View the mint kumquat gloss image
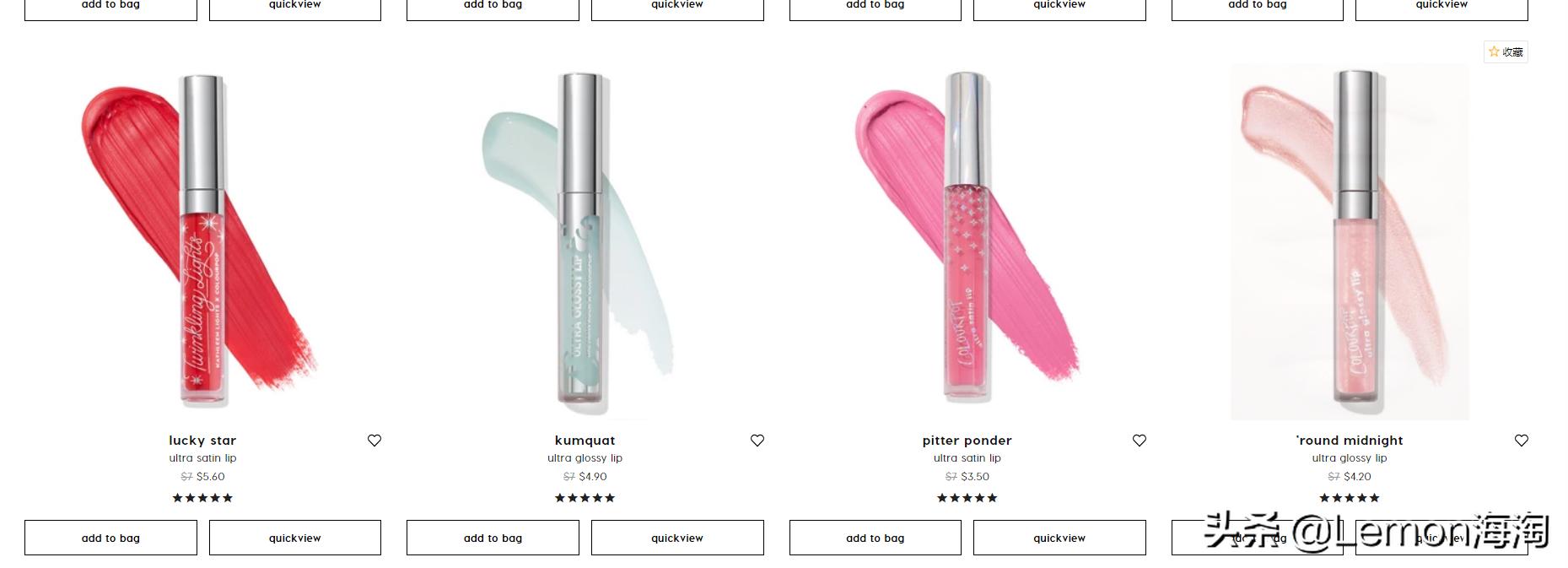Image resolution: width=1568 pixels, height=568 pixels. pos(585,241)
